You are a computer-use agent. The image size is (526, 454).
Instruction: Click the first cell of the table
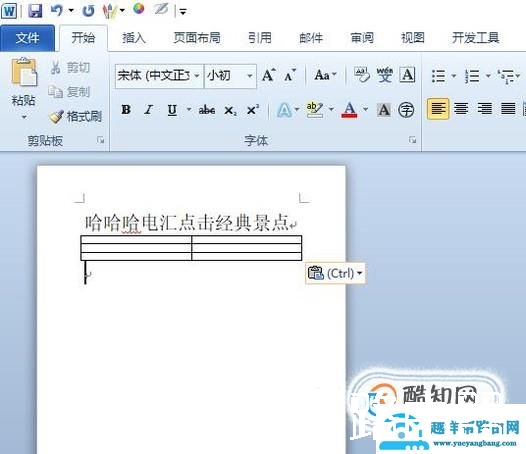[136, 240]
